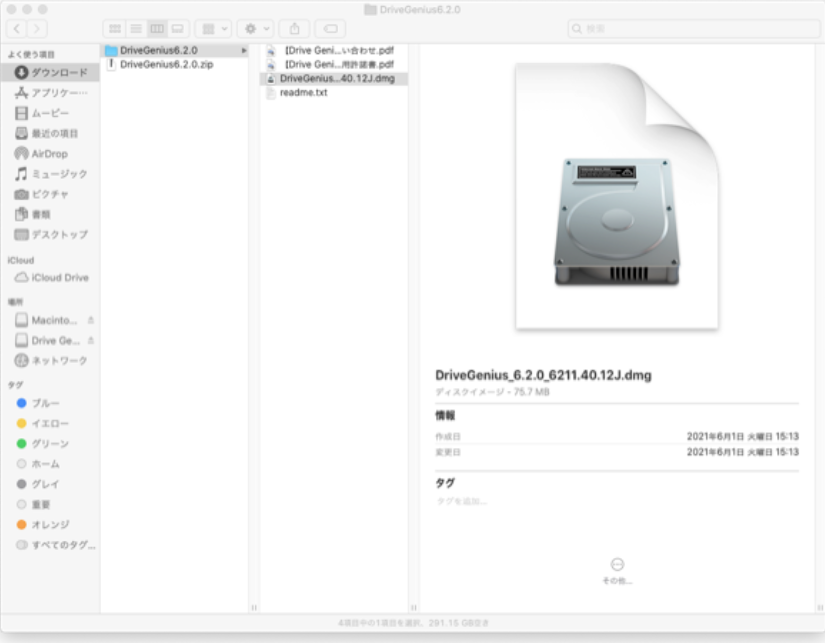This screenshot has width=825, height=643.
Task: Open the gear action menu dropdown
Action: [255, 29]
